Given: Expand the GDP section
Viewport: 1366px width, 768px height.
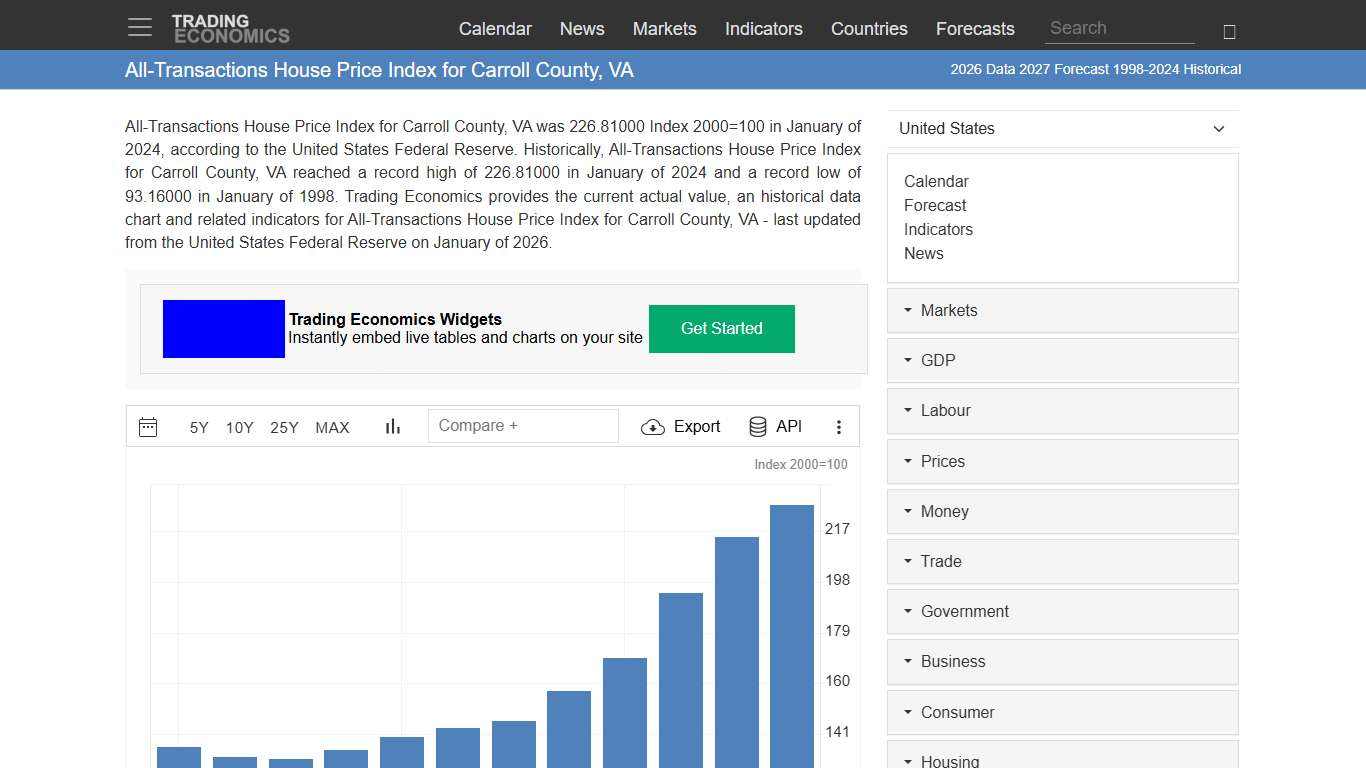Looking at the screenshot, I should 938,360.
